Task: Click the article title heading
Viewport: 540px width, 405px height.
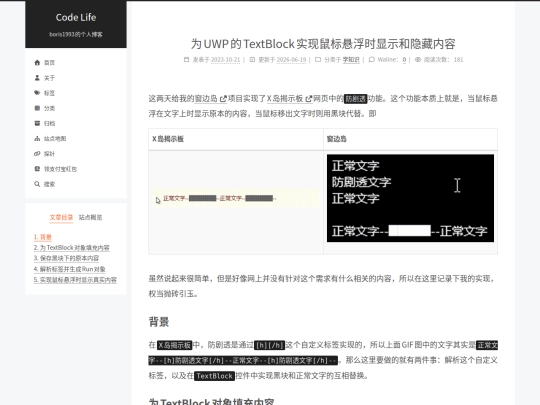Action: [x=323, y=44]
